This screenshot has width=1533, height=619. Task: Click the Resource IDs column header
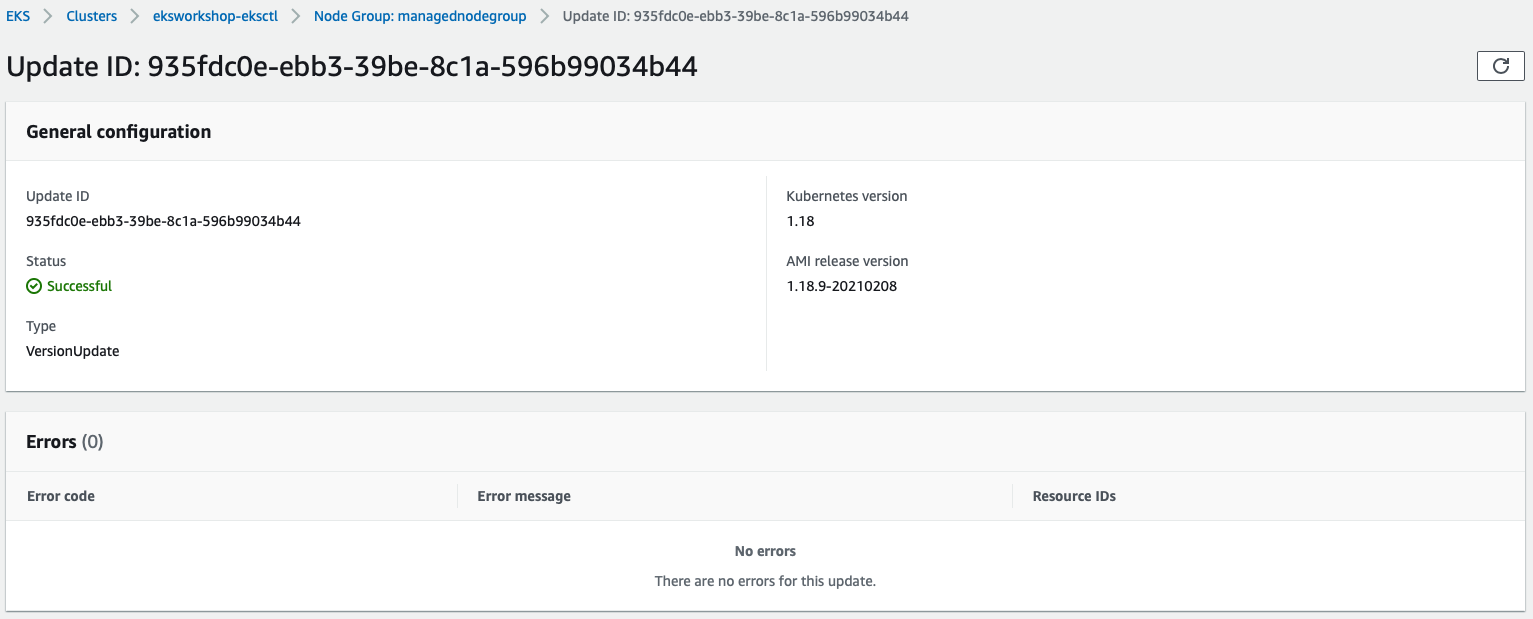(1074, 496)
